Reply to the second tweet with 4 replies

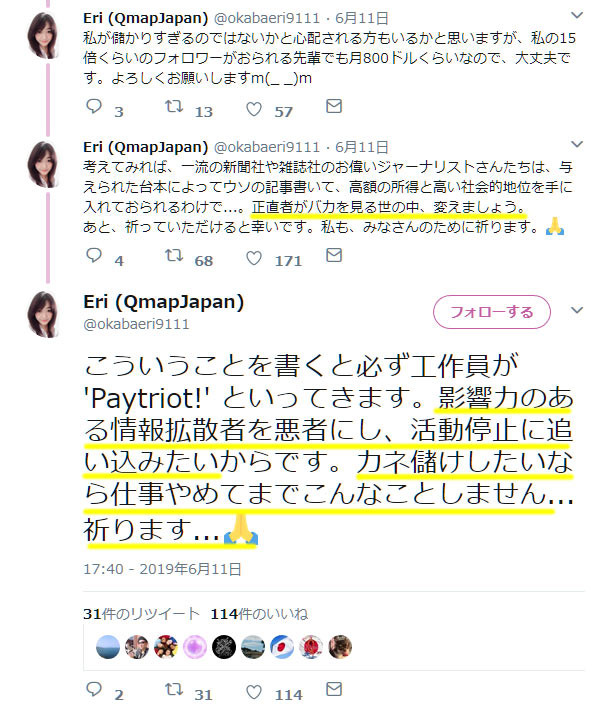(x=94, y=256)
